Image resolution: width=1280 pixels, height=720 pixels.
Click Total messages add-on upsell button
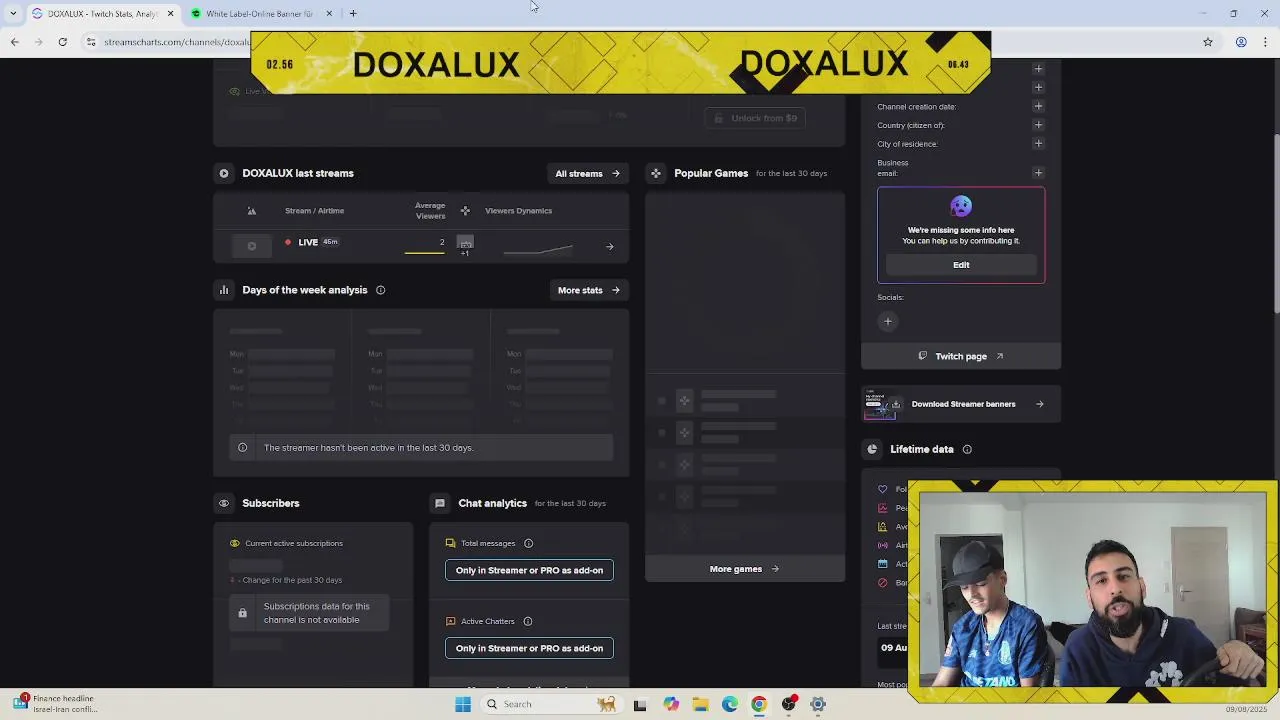coord(529,570)
